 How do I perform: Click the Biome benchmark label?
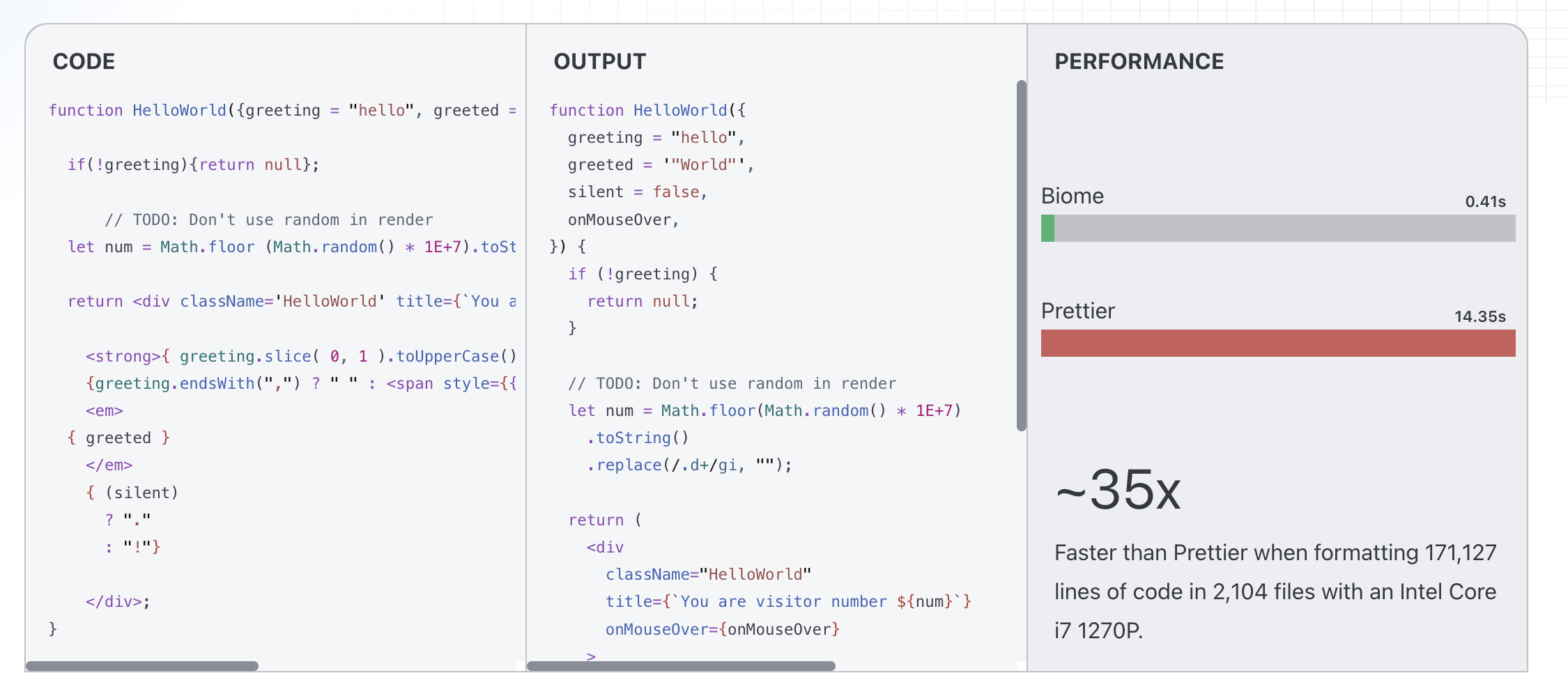click(x=1072, y=196)
